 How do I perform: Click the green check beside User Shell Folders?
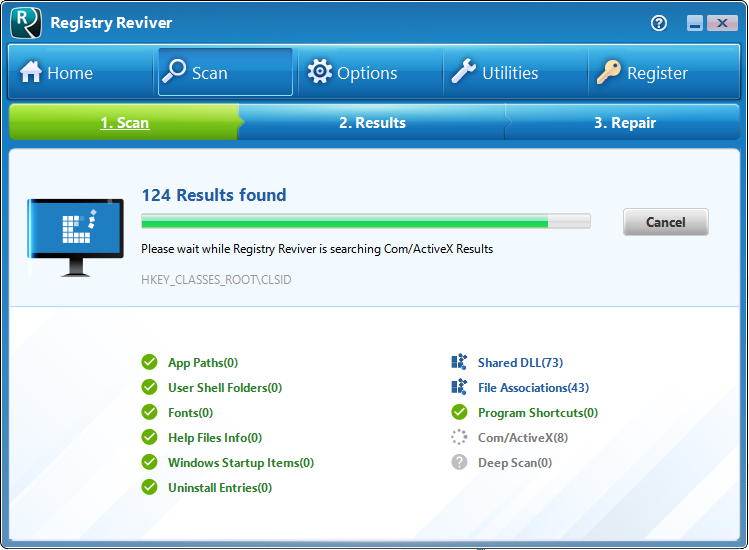tap(150, 387)
